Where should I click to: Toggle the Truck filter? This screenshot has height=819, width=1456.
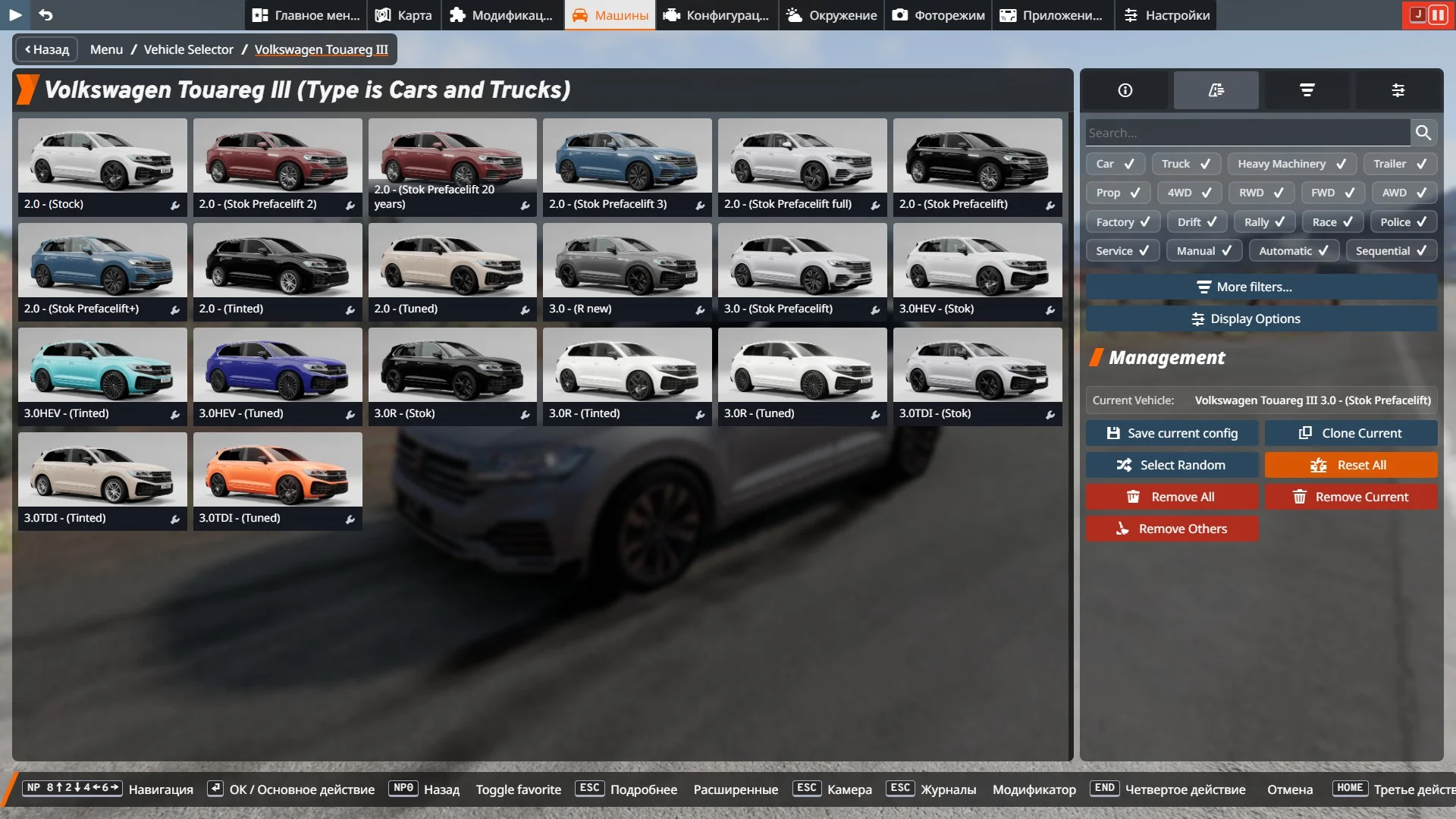(1186, 164)
